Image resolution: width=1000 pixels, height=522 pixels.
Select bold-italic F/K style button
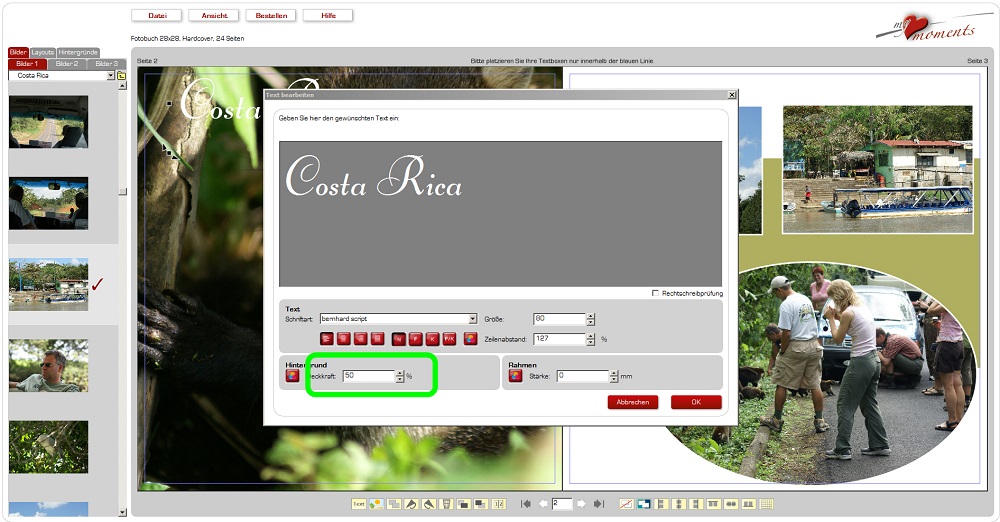[449, 338]
